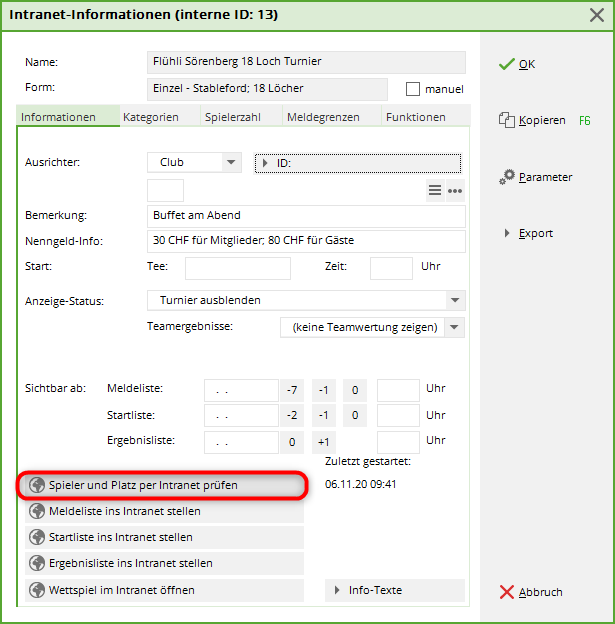This screenshot has height=624, width=615.
Task: Click the Ergebnisliste 0 days button
Action: click(x=292, y=442)
